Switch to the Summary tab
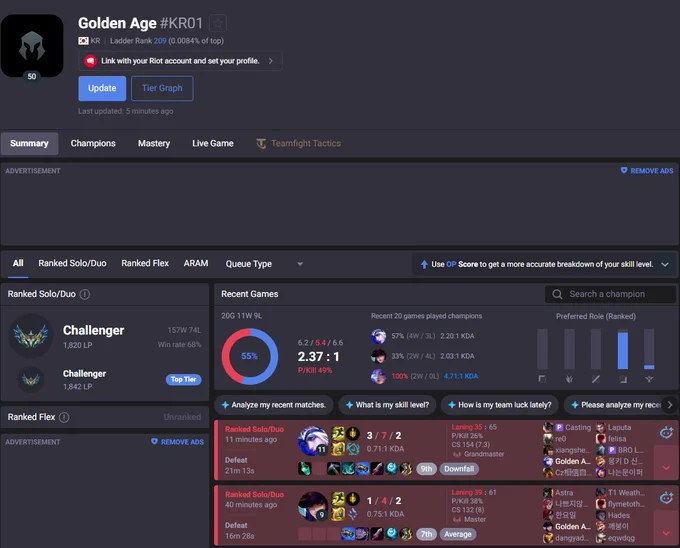Screen dimensions: 680x548 tap(29, 144)
